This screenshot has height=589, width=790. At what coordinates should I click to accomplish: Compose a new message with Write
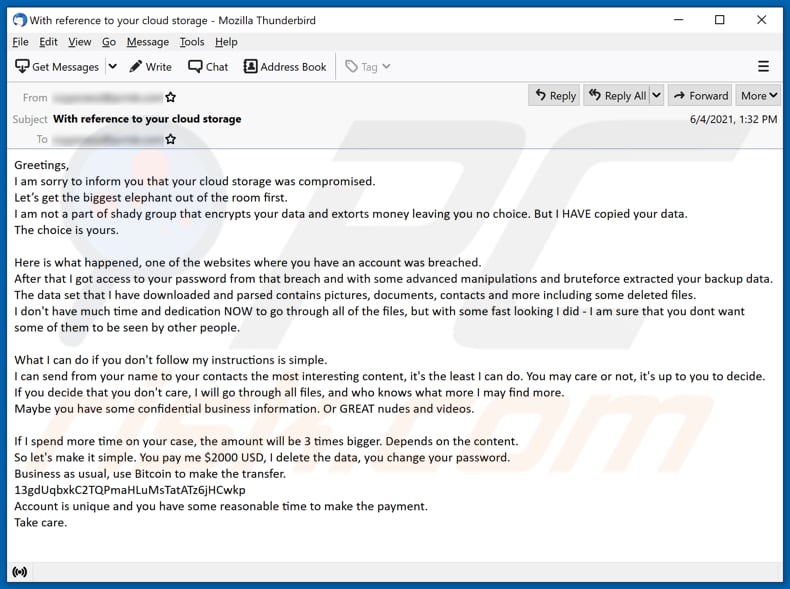[150, 67]
